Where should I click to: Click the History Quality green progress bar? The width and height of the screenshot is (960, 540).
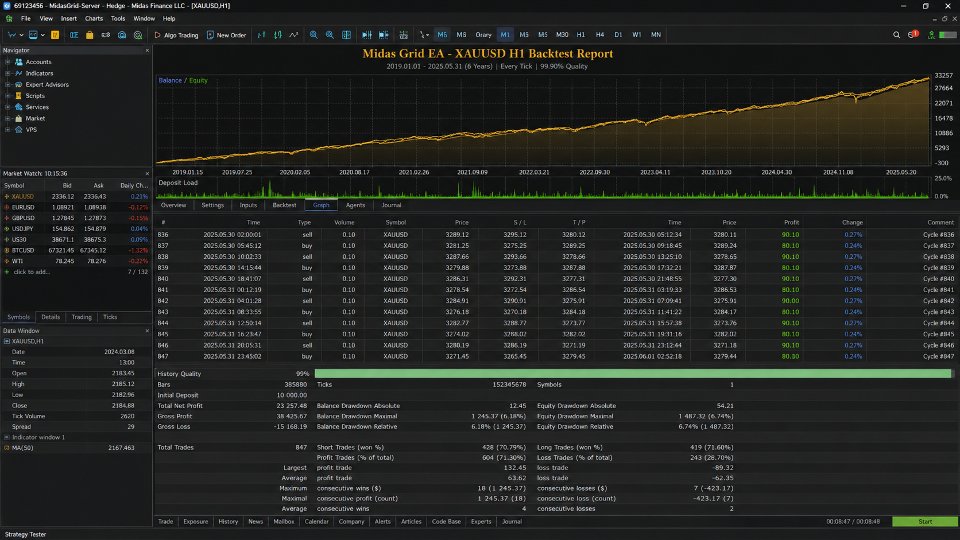pos(633,373)
